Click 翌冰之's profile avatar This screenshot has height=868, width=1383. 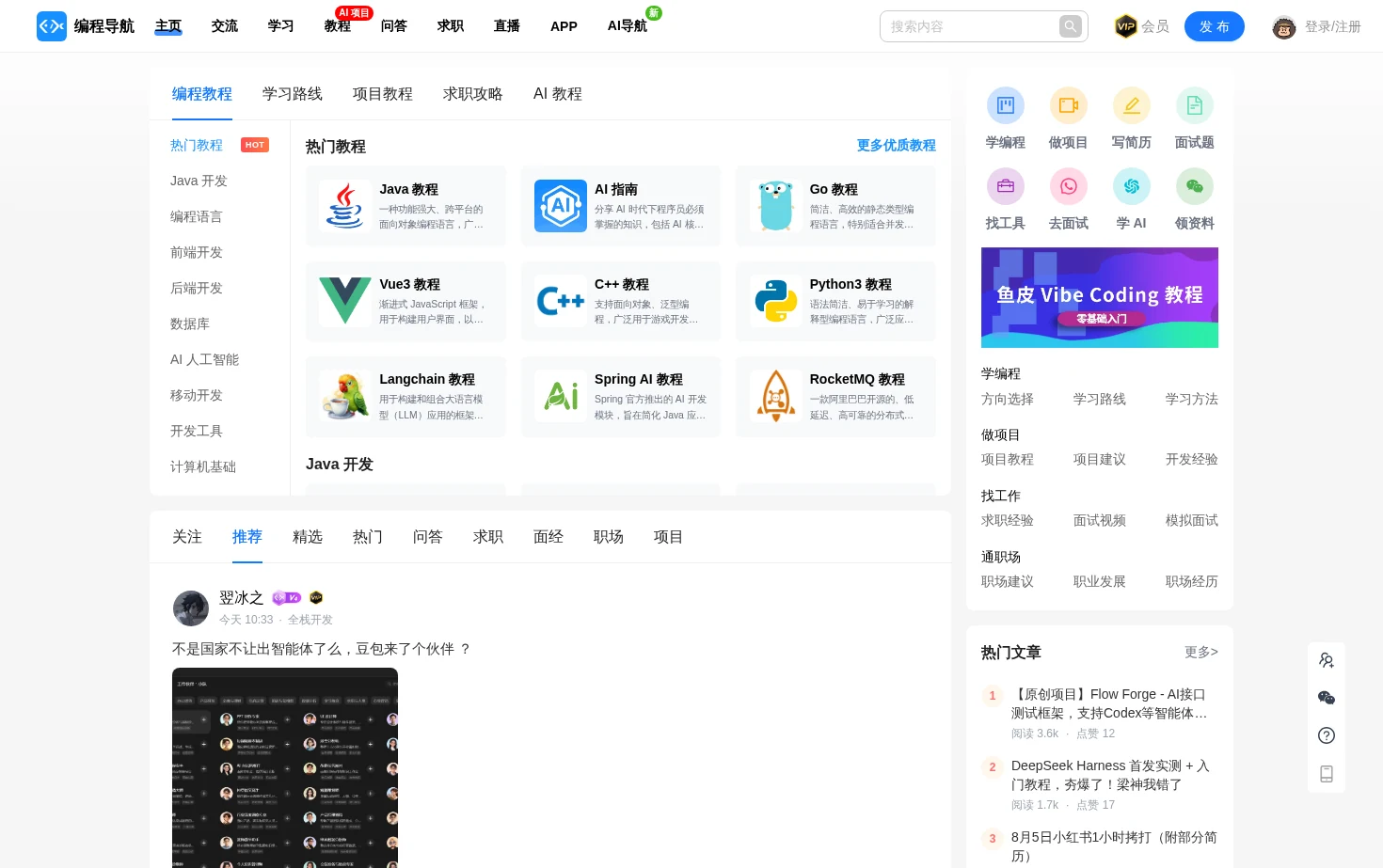pos(191,608)
